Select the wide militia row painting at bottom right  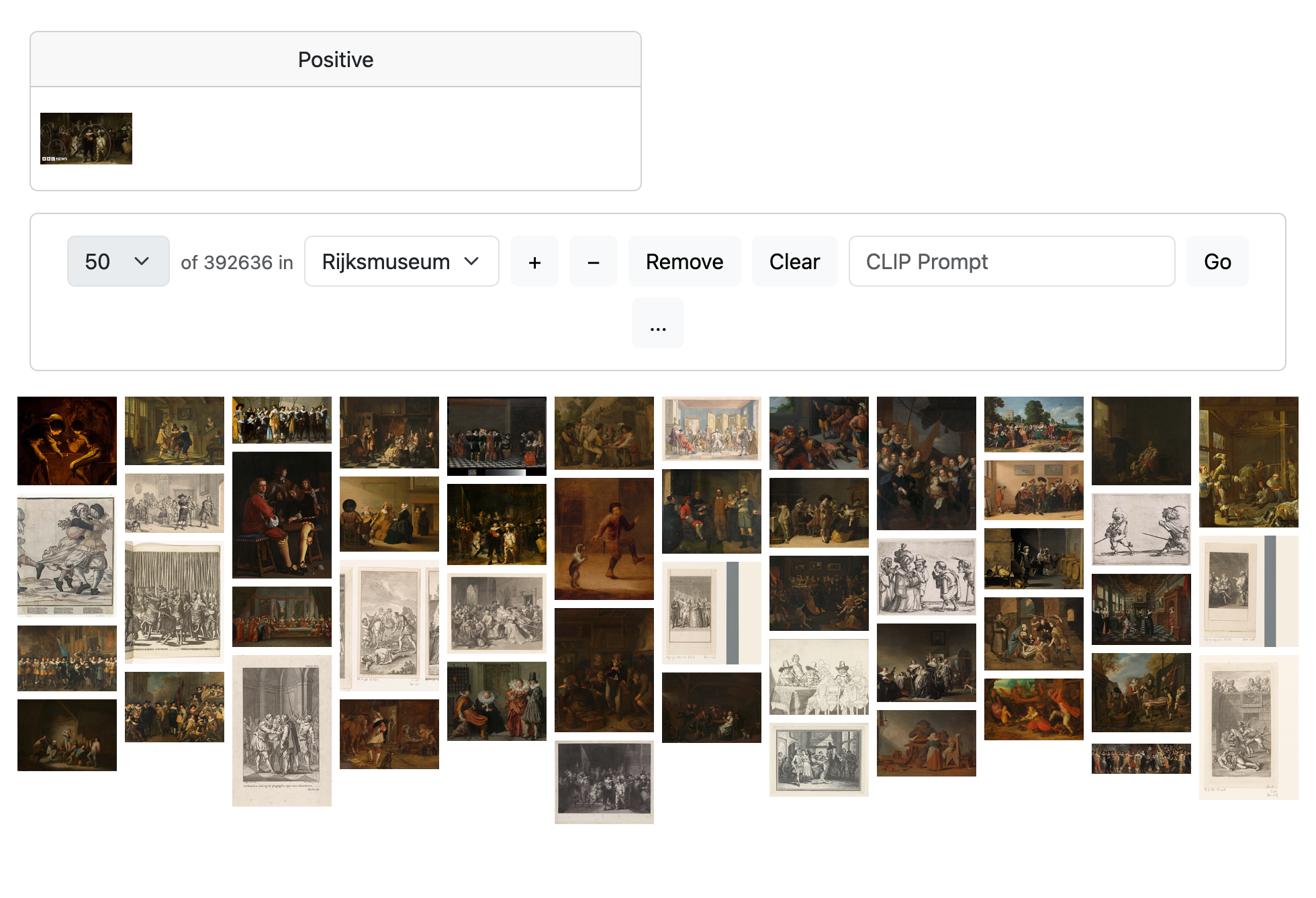[x=1141, y=758]
